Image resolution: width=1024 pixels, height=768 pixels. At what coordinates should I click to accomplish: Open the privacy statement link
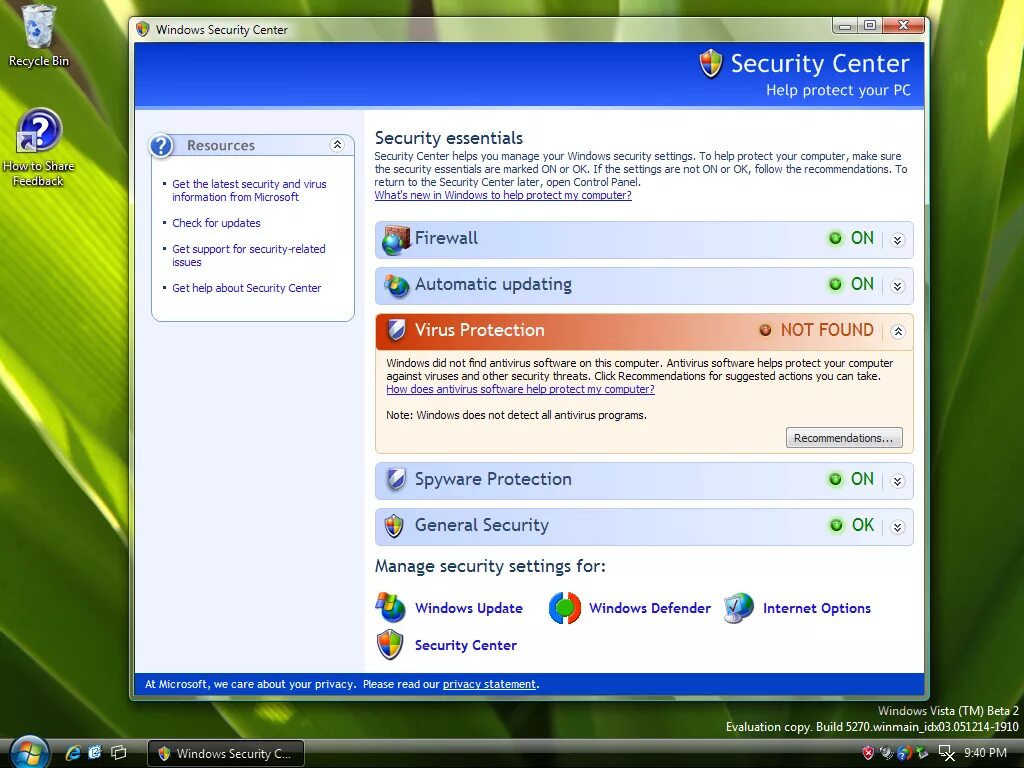tap(489, 684)
